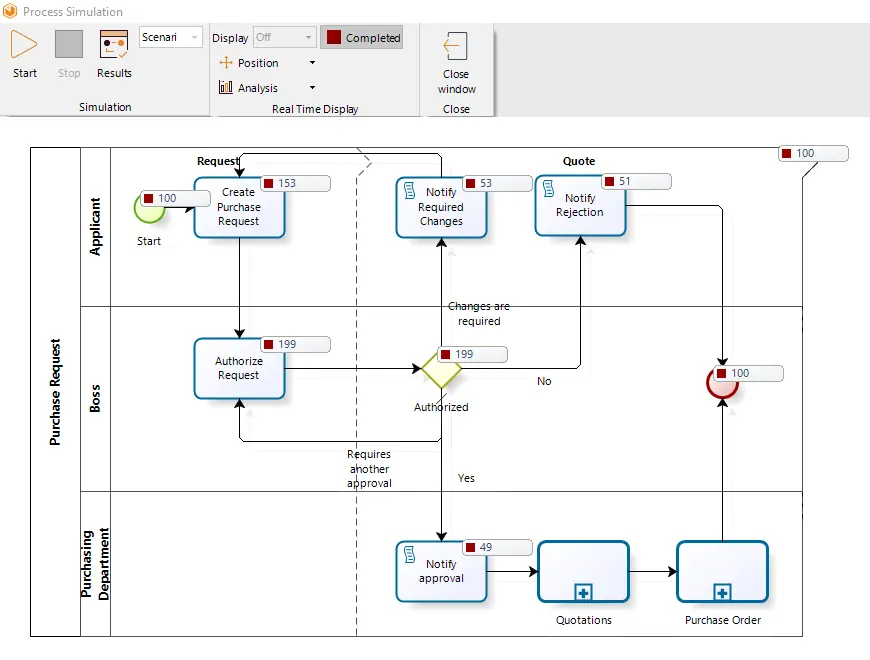The image size is (870, 660).
Task: Click the 51 counter on Notify Rejection
Action: [636, 181]
